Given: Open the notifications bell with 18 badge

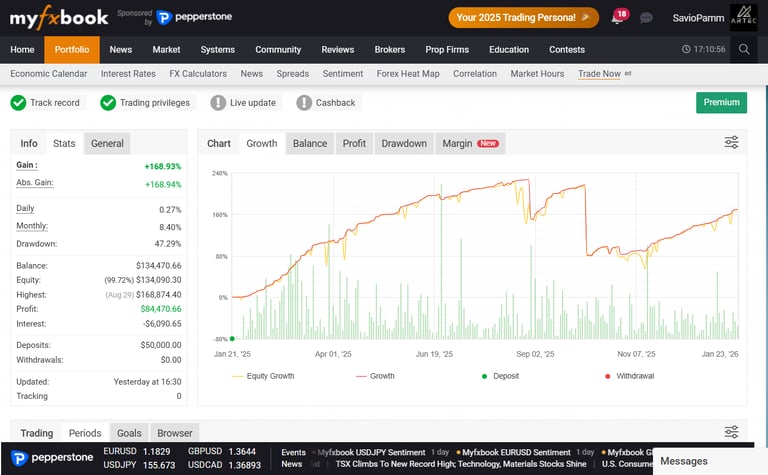Looking at the screenshot, I should pyautogui.click(x=619, y=18).
